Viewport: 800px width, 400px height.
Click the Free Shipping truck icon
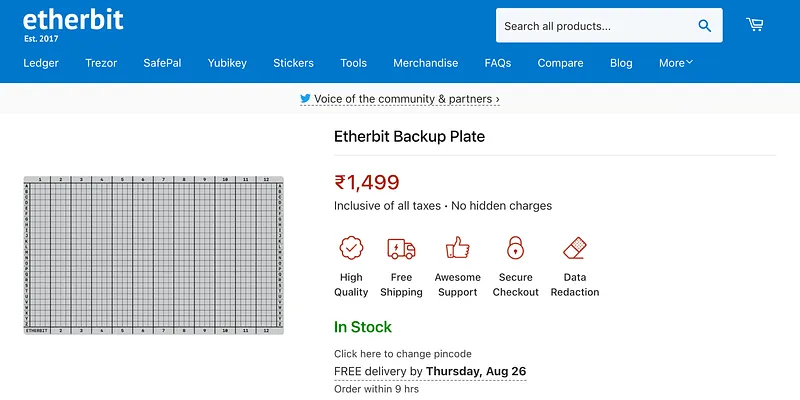point(401,248)
